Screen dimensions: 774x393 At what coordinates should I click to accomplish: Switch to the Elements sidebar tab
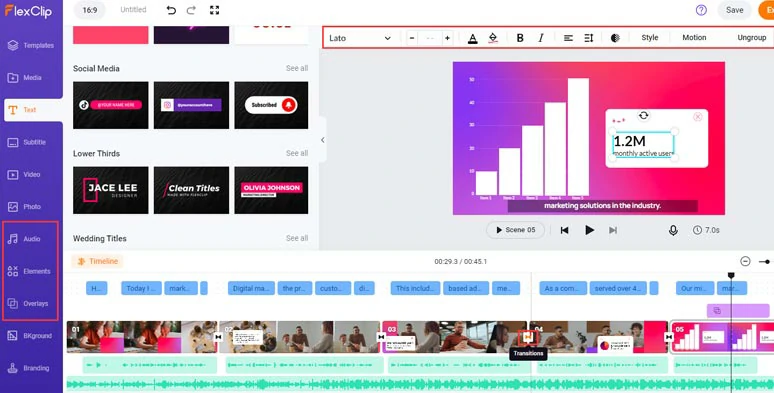pos(31,271)
